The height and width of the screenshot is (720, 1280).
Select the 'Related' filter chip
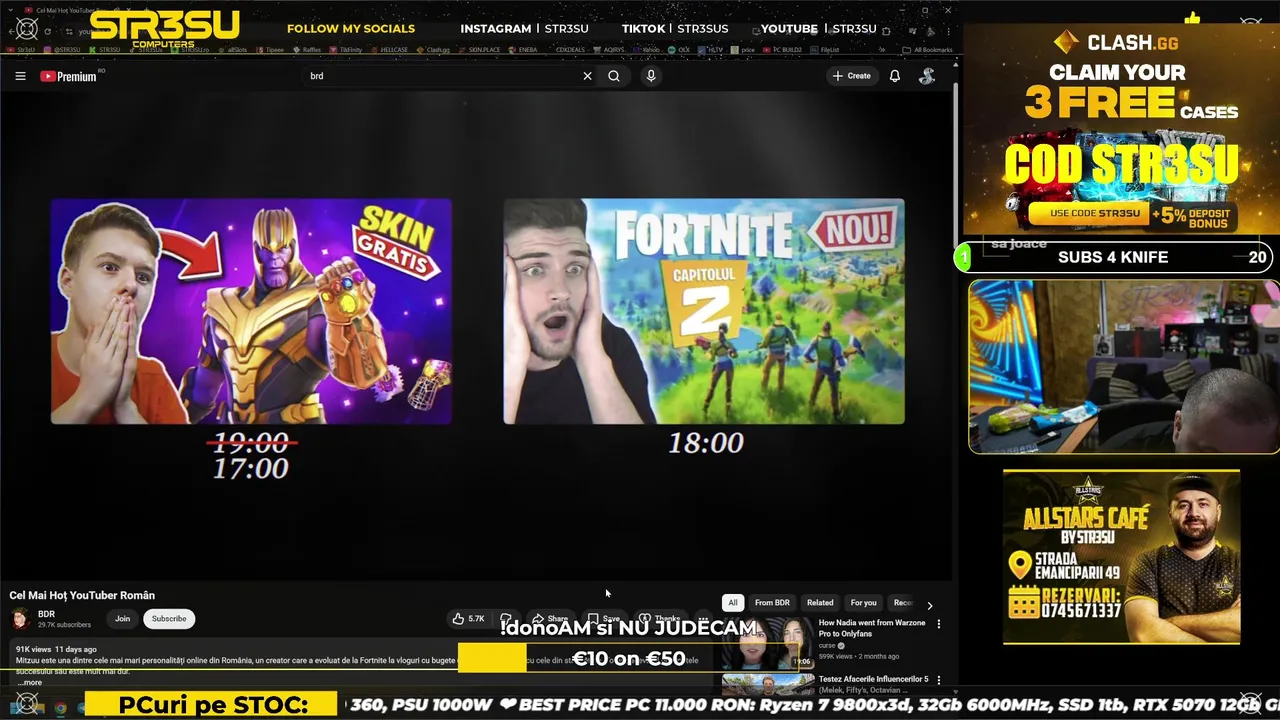pyautogui.click(x=820, y=603)
